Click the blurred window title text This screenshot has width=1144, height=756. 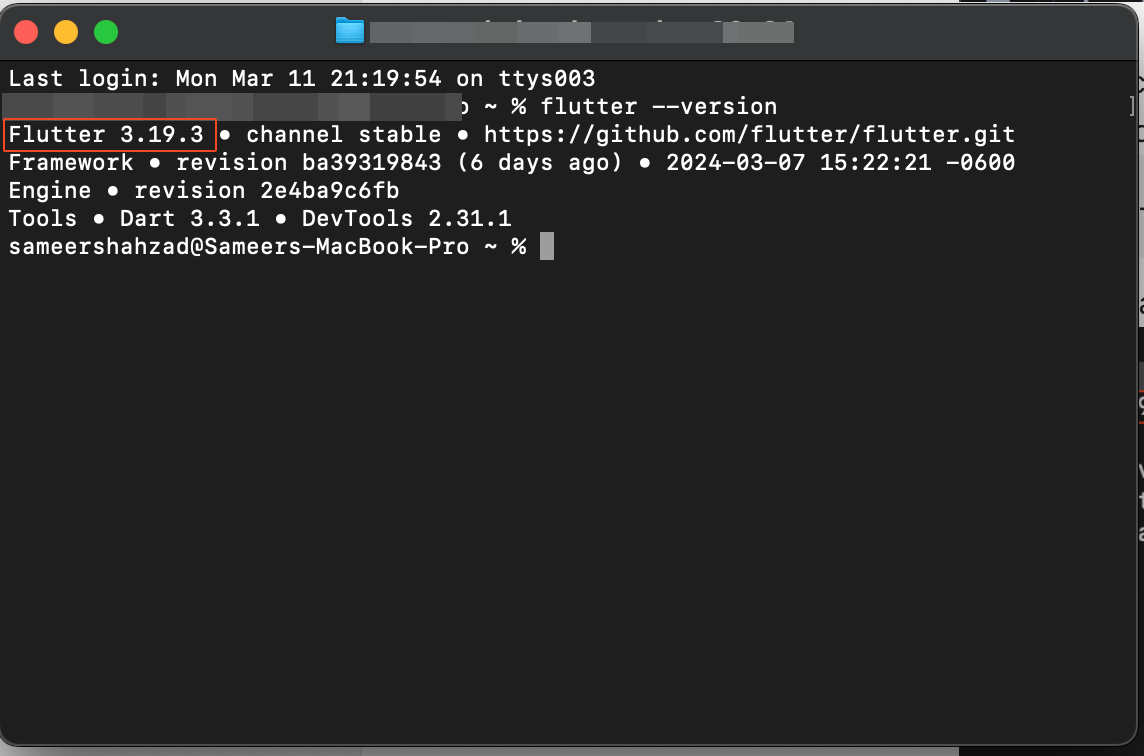581,32
